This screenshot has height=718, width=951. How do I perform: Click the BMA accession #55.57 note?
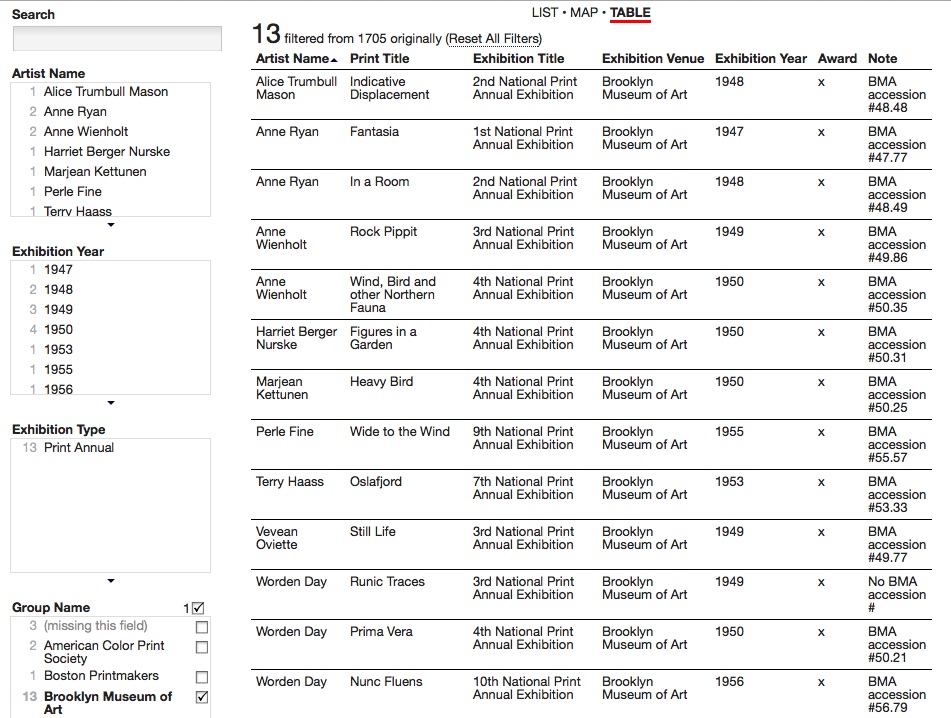point(896,445)
